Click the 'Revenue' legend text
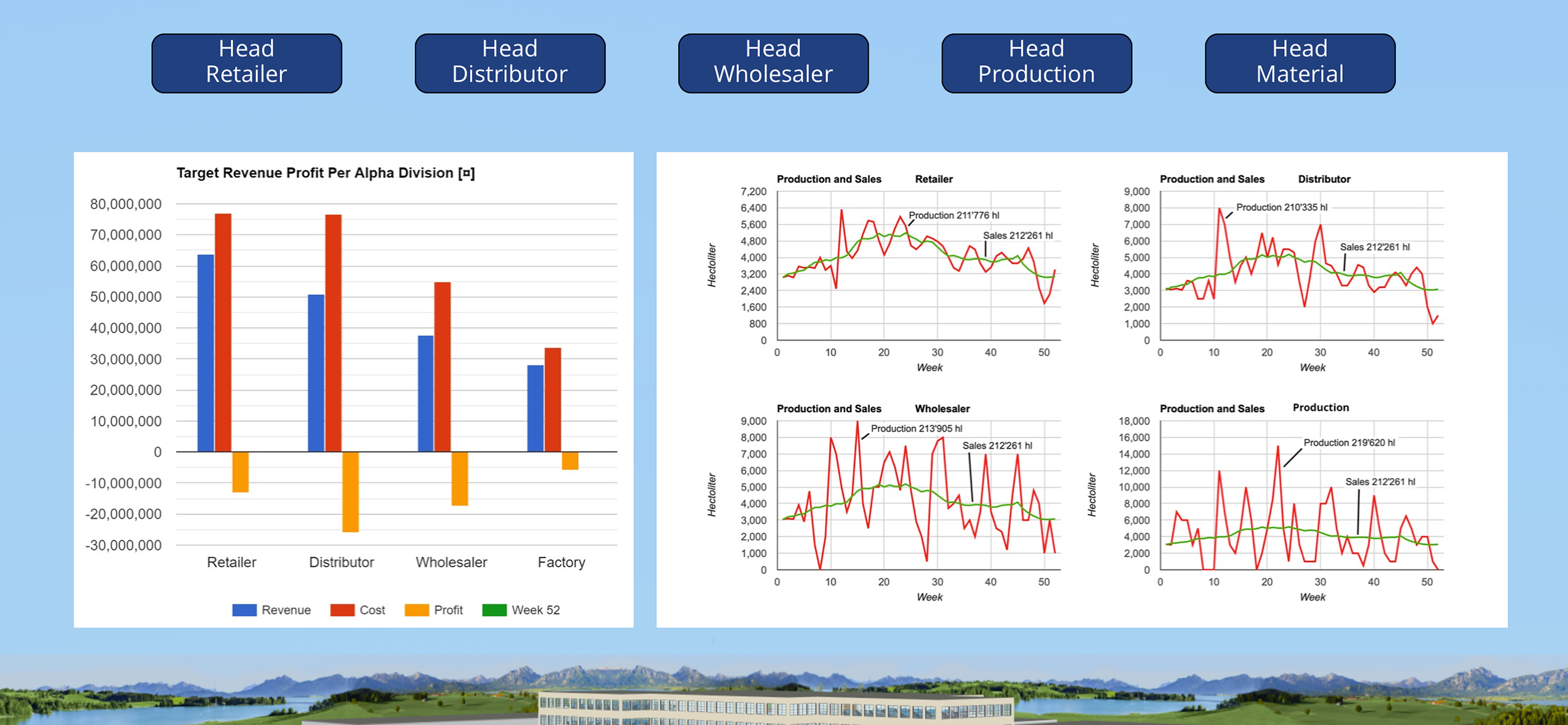1568x725 pixels. pyautogui.click(x=286, y=610)
